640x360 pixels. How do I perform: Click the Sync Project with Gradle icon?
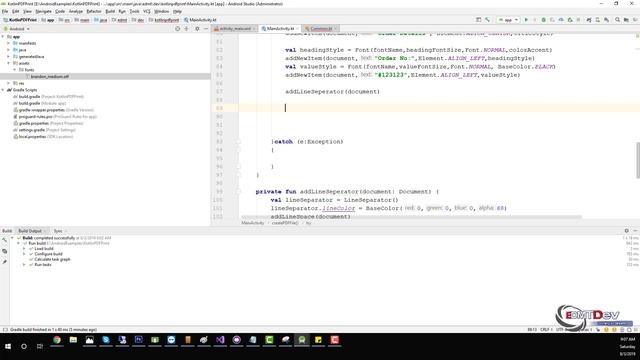pos(589,20)
